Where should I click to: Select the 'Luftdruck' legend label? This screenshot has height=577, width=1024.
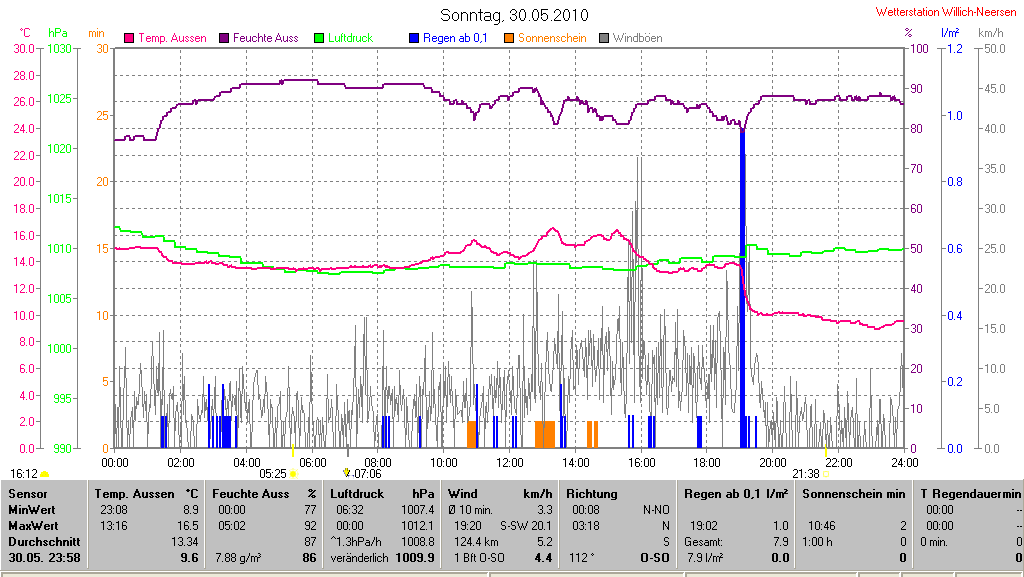click(351, 39)
